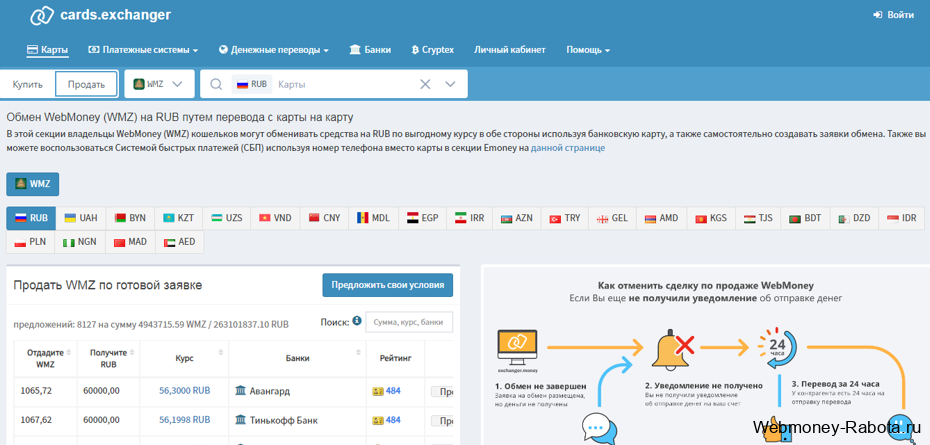The height and width of the screenshot is (445, 930).
Task: Sort by Получите RUB column
Action: (109, 358)
